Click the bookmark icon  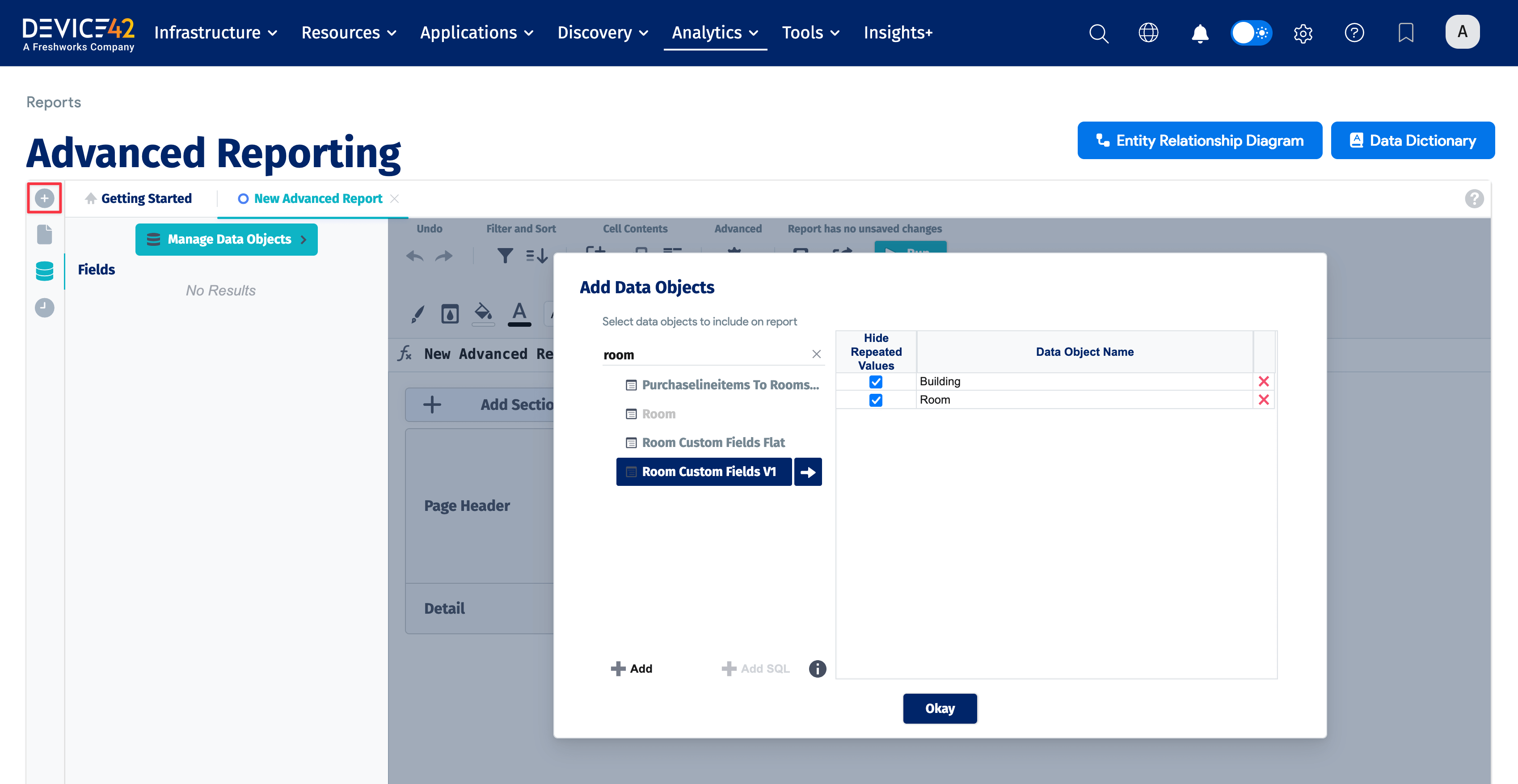[1405, 33]
